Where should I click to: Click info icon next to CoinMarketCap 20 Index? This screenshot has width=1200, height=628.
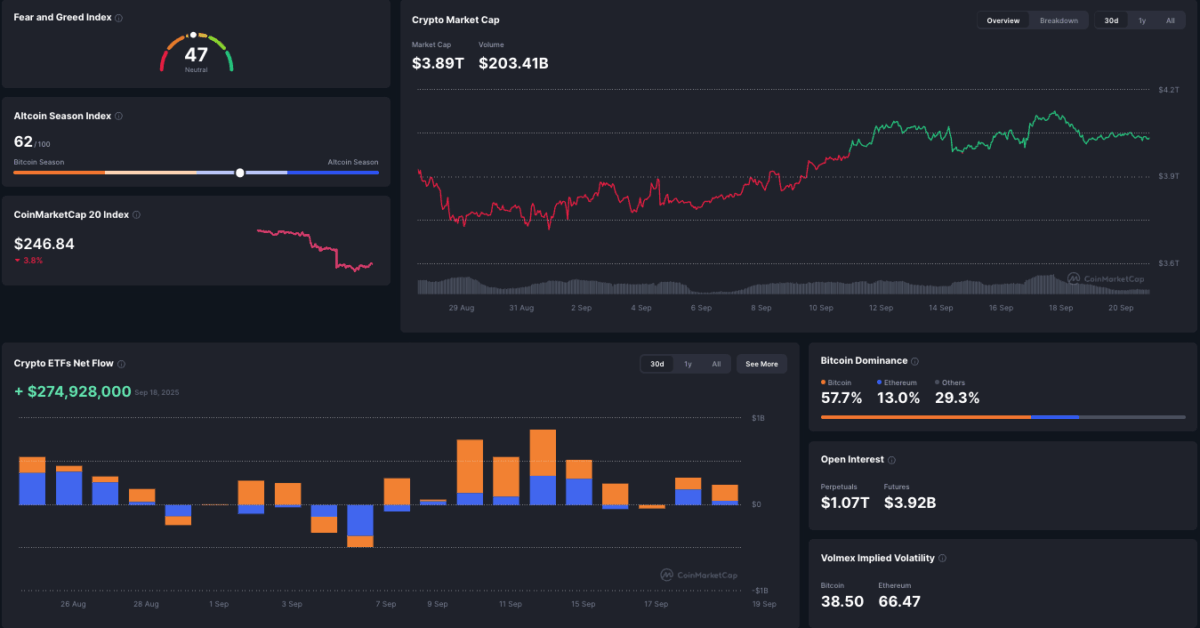[137, 214]
